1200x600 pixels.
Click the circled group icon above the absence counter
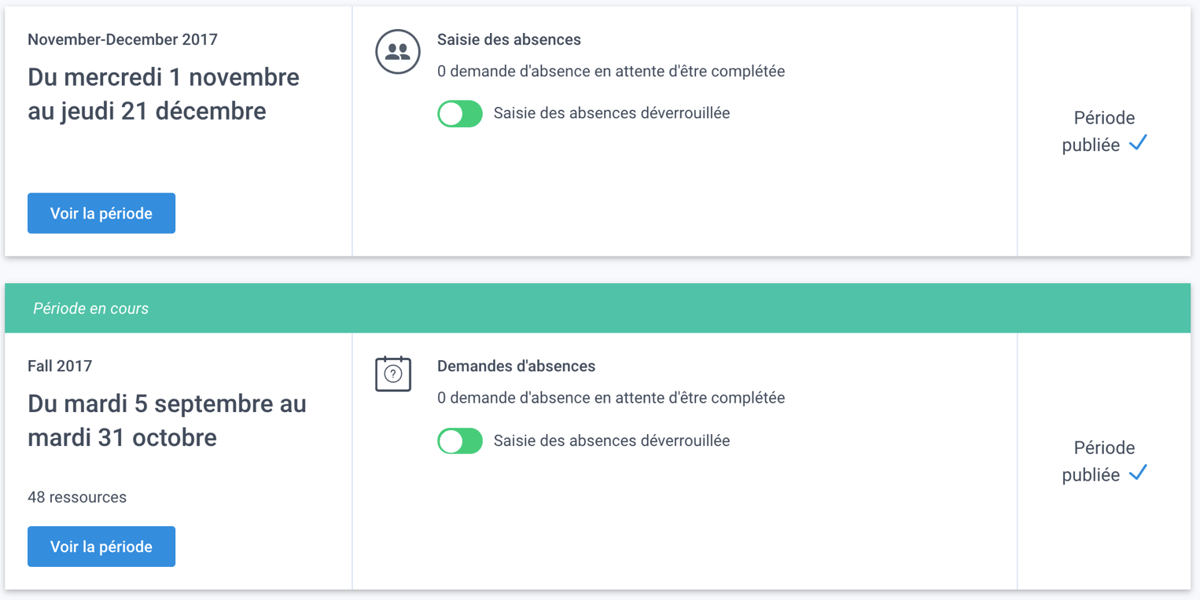click(x=397, y=52)
